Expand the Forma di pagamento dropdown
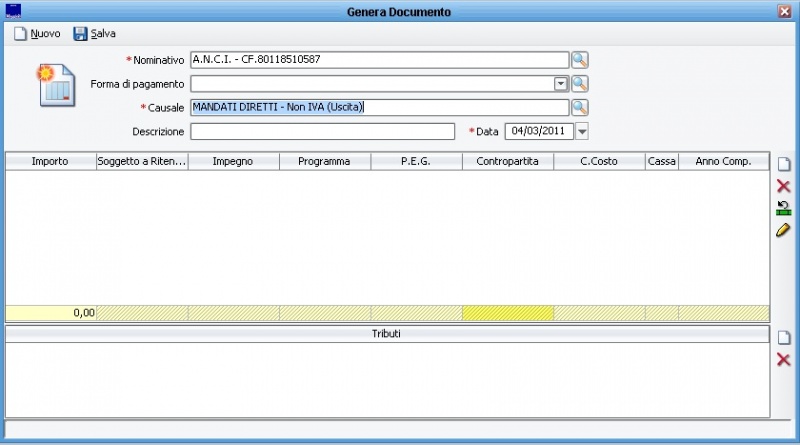 coord(561,84)
